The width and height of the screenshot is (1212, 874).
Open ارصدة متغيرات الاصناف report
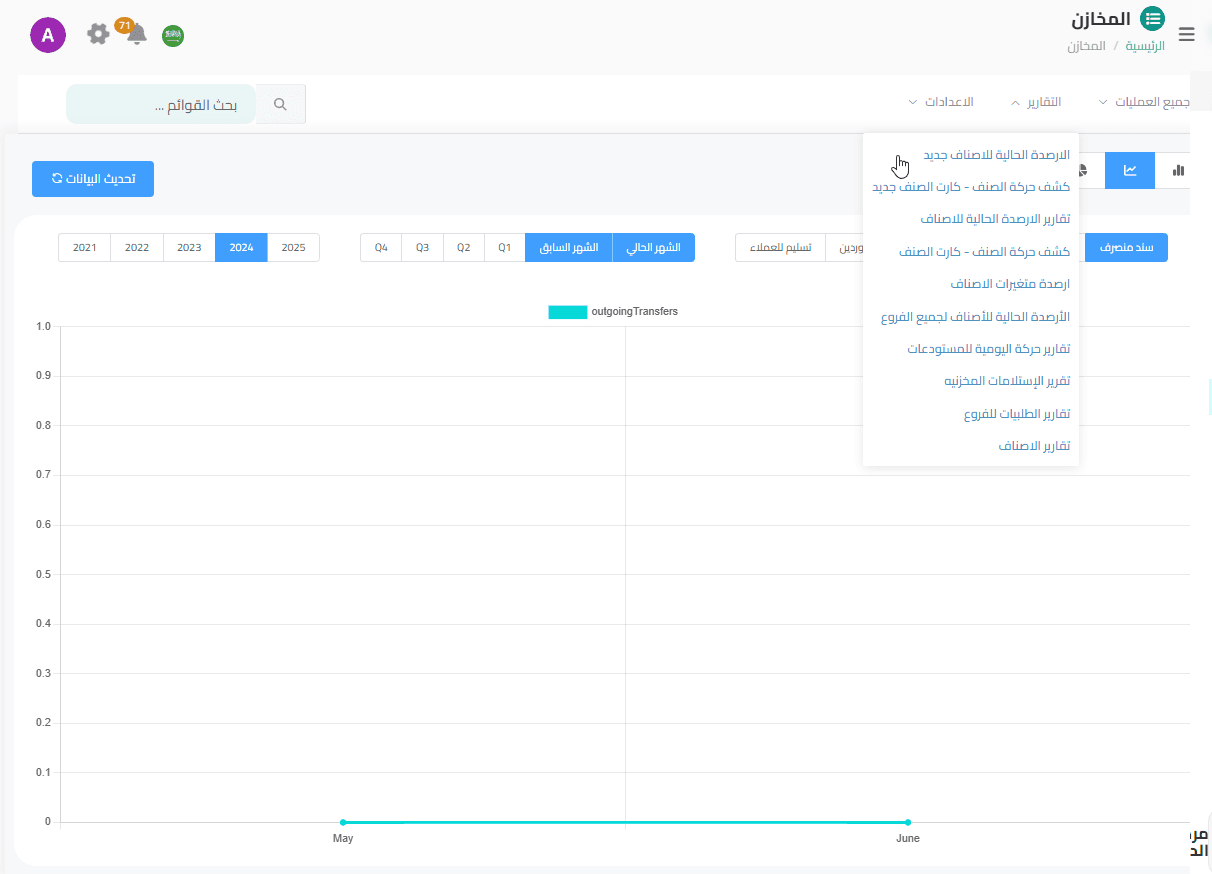(1010, 284)
